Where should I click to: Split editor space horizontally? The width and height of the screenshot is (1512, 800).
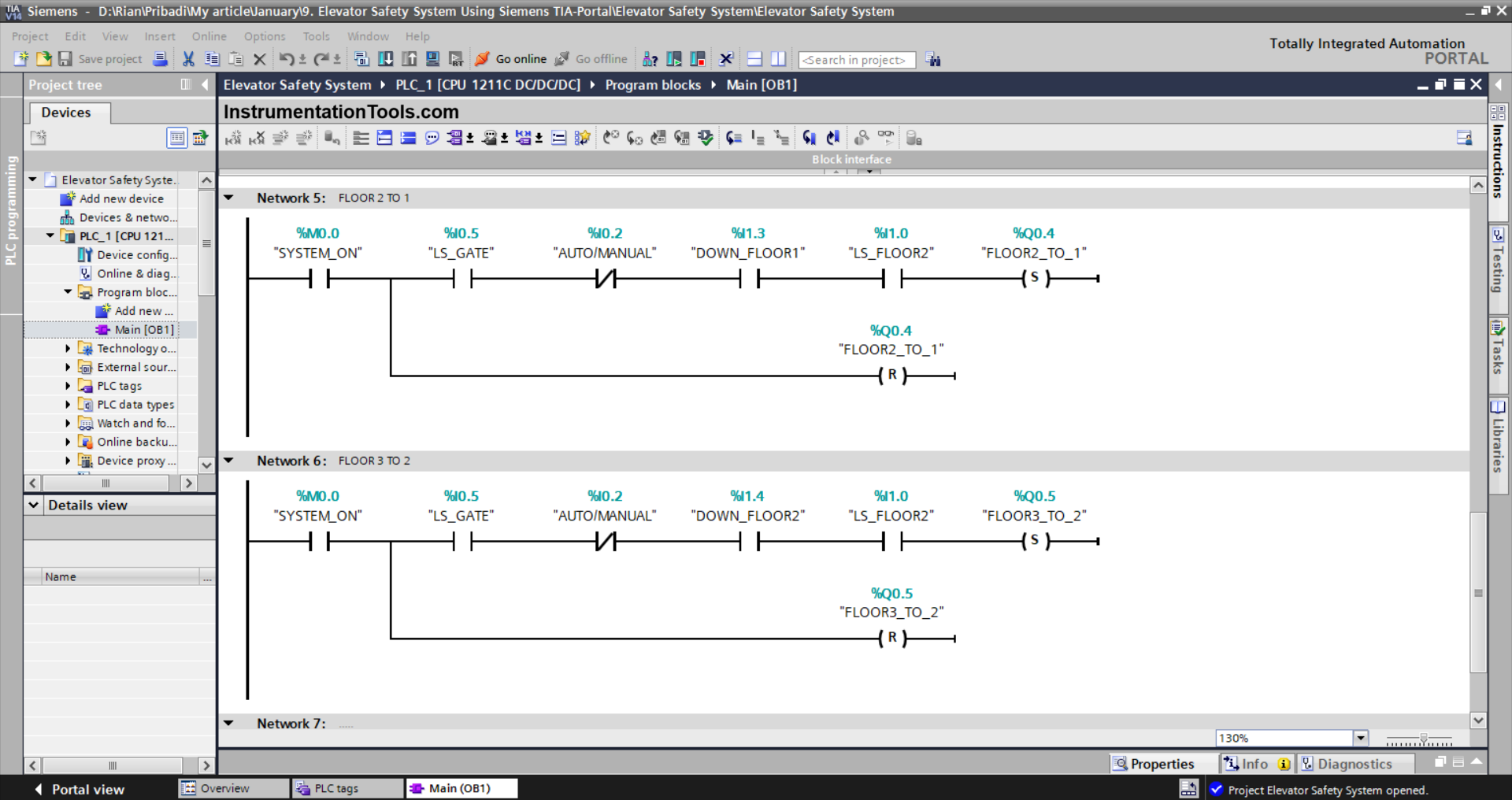point(754,59)
